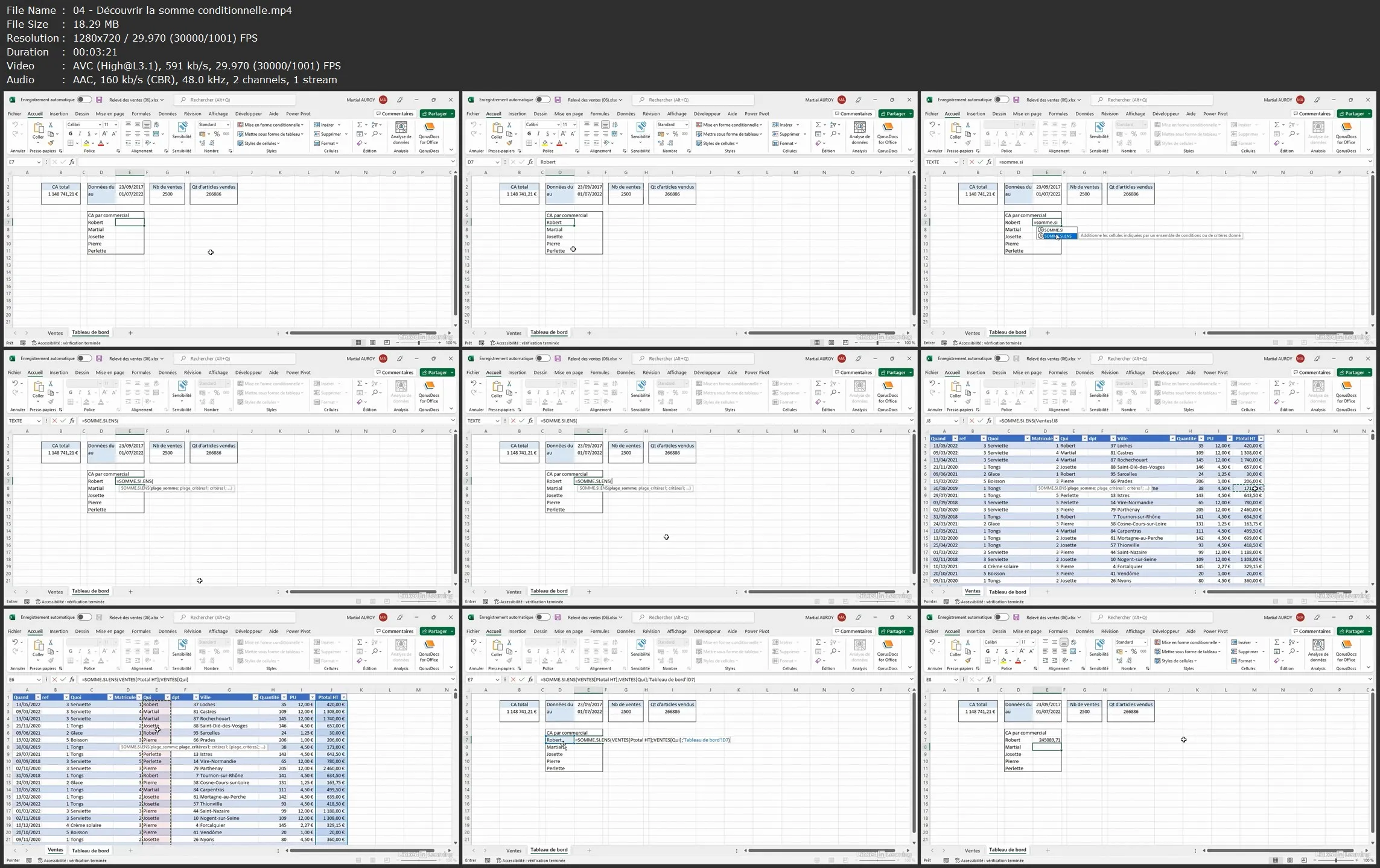
Task: Click Commentaires in the empty E7 frame
Action: pos(395,113)
